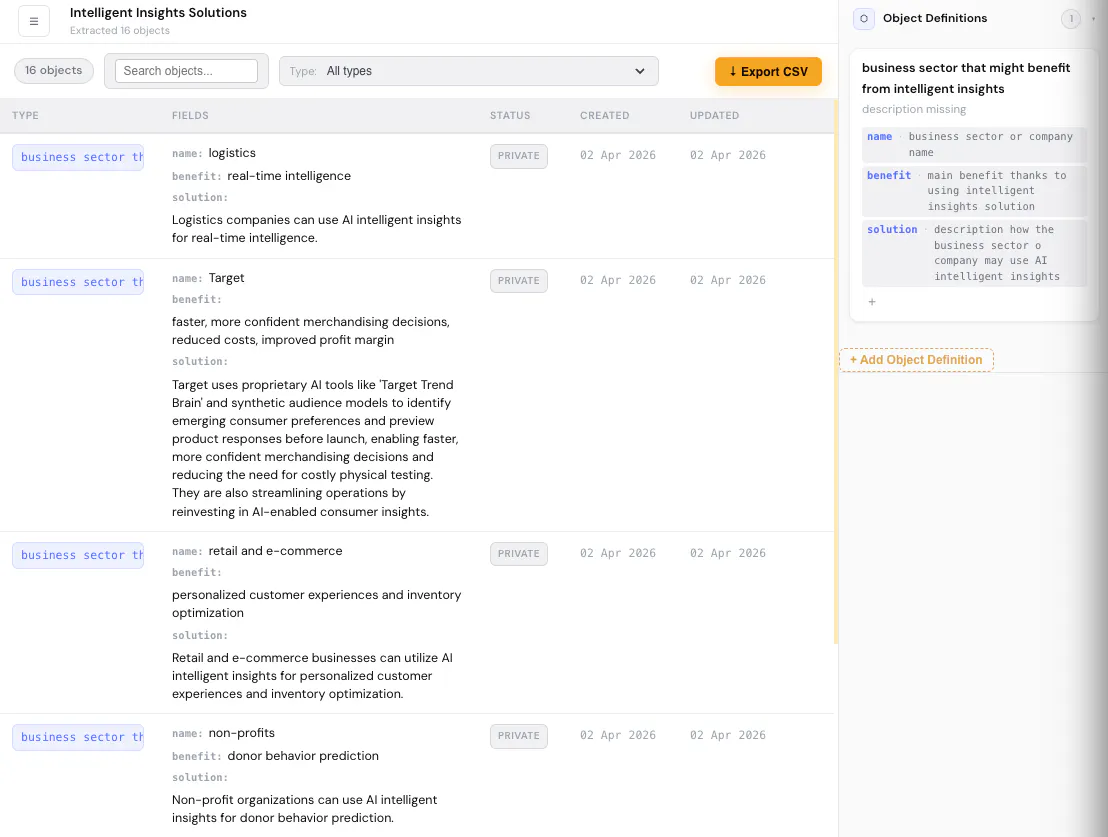
Task: Open the Type All types dropdown
Action: tap(468, 71)
